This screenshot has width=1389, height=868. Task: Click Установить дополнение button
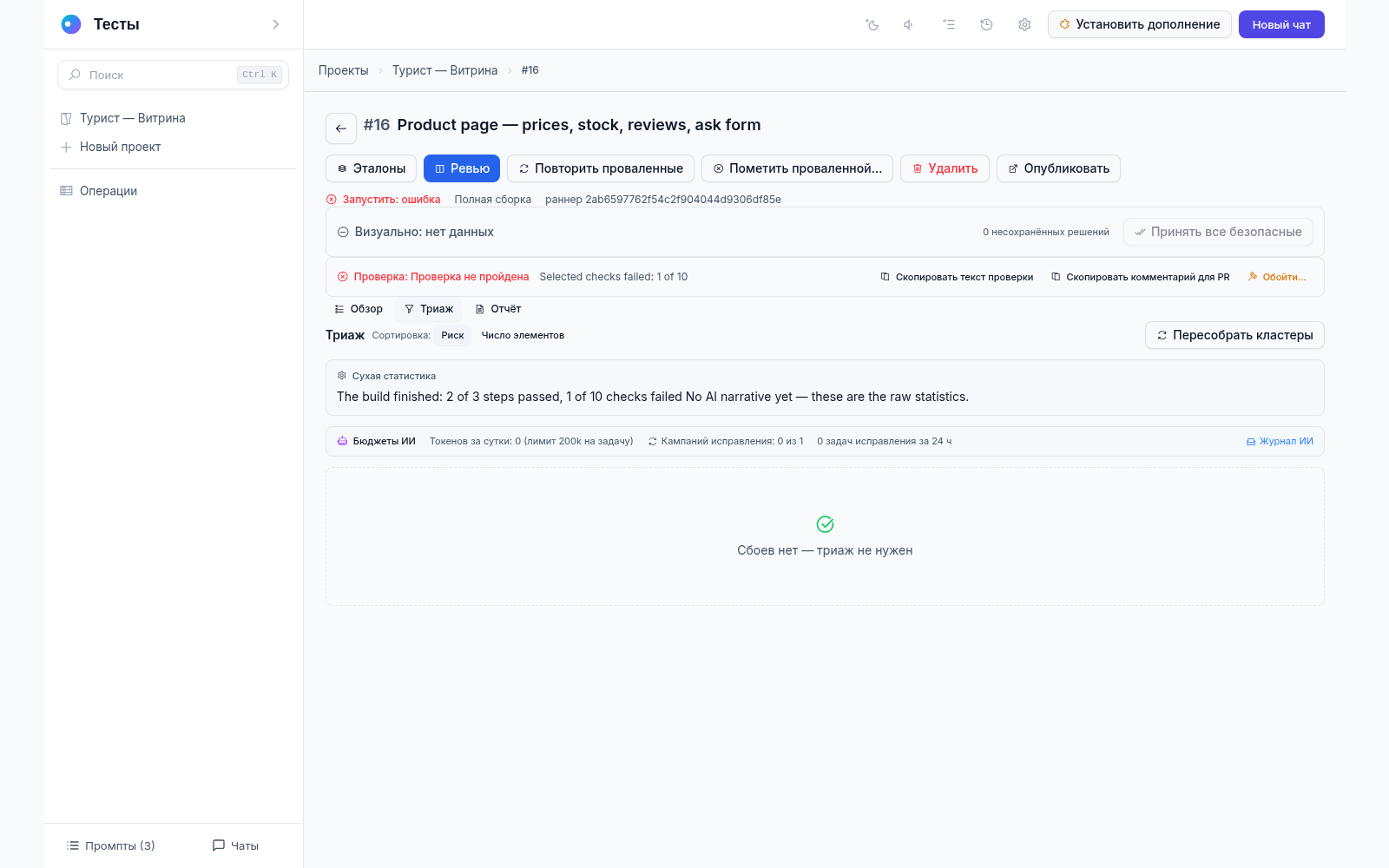point(1140,24)
